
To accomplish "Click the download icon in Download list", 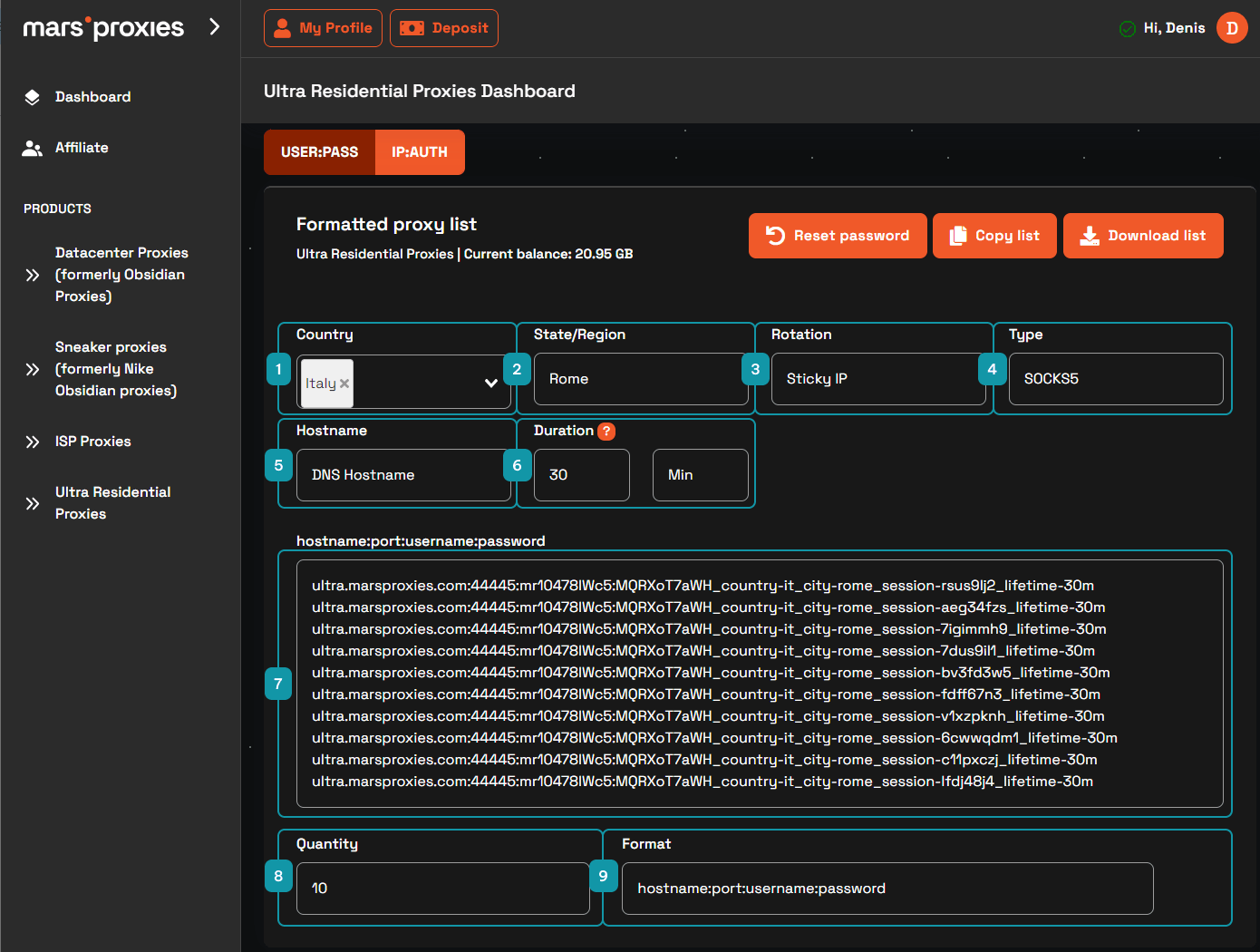I will 1090,236.
